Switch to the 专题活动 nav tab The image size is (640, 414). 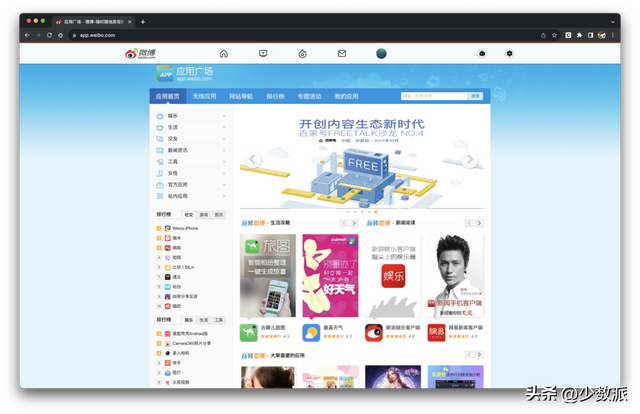click(309, 96)
